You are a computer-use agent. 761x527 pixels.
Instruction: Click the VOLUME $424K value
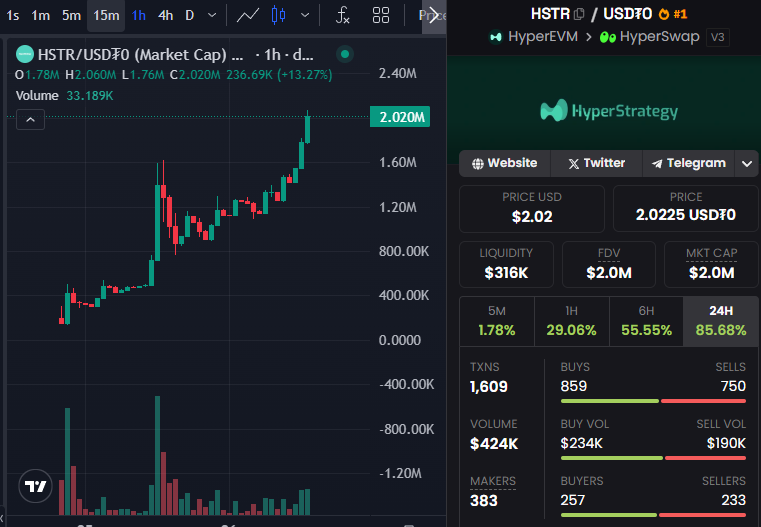coord(494,444)
